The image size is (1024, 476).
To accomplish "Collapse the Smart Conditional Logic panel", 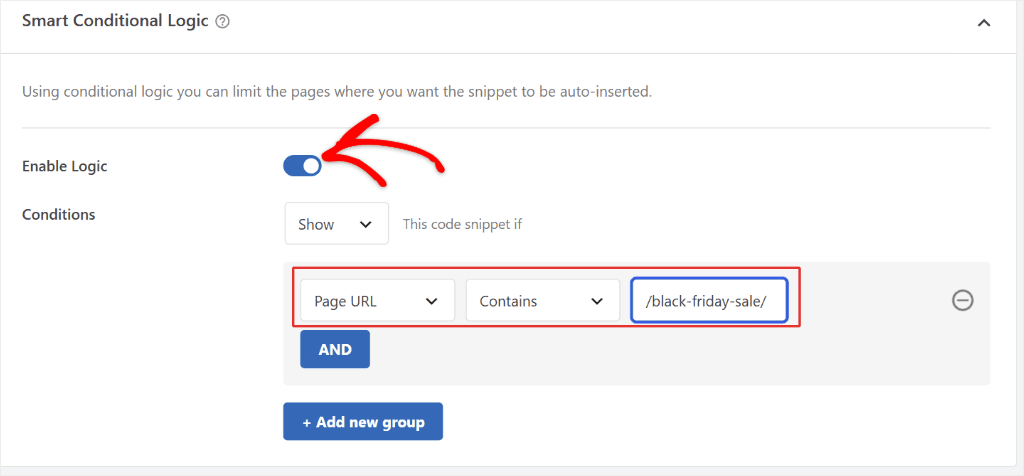I will coord(984,23).
